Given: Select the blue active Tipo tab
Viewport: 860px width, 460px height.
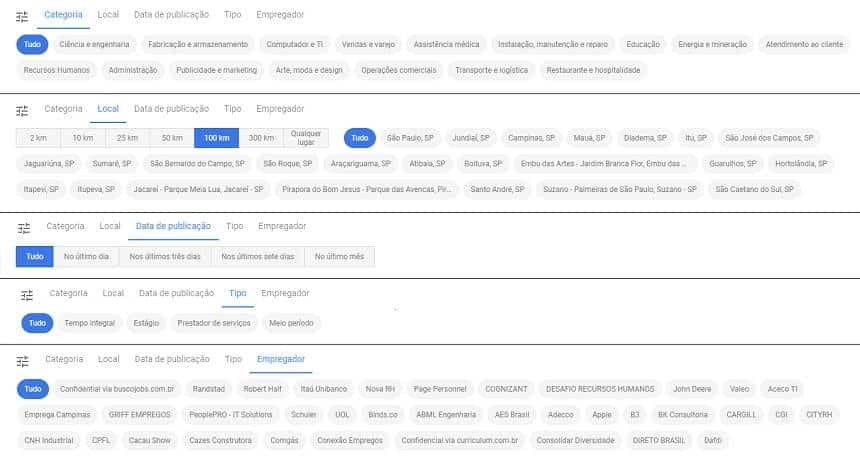Looking at the screenshot, I should click(237, 293).
